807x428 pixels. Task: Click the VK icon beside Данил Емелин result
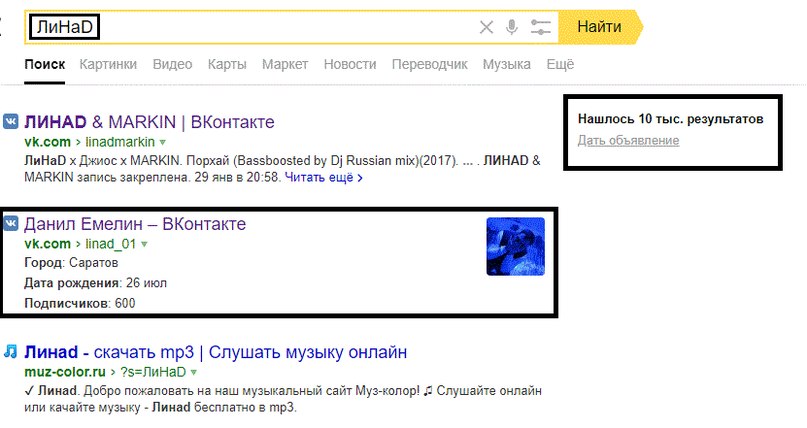10,224
